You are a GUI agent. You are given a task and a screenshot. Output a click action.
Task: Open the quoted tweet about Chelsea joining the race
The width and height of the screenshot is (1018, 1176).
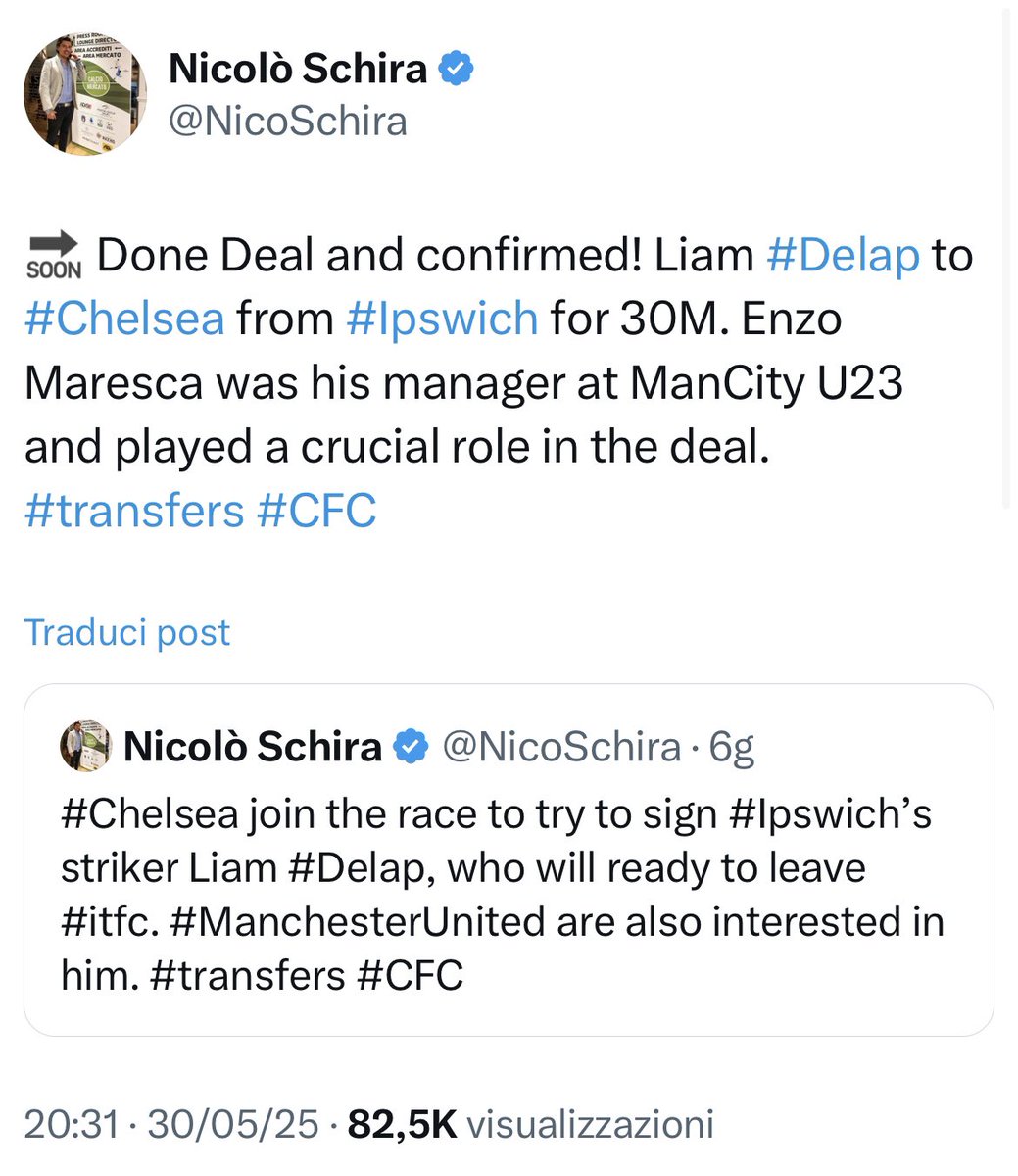(x=509, y=859)
